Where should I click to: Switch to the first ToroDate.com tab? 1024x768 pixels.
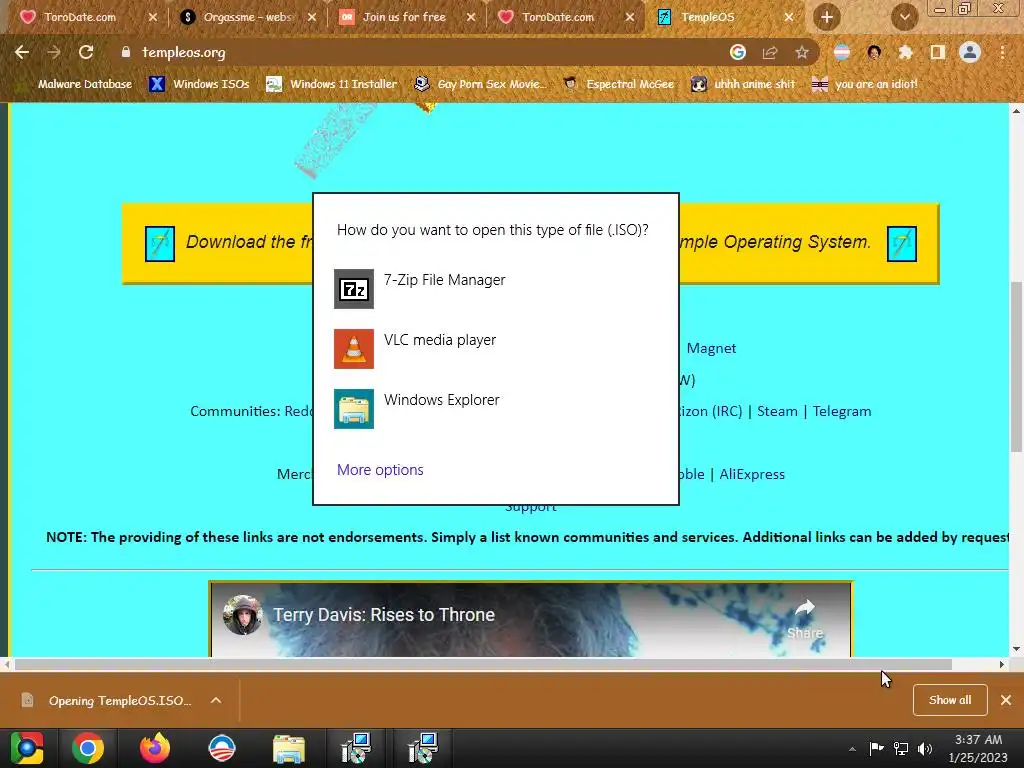coord(79,17)
